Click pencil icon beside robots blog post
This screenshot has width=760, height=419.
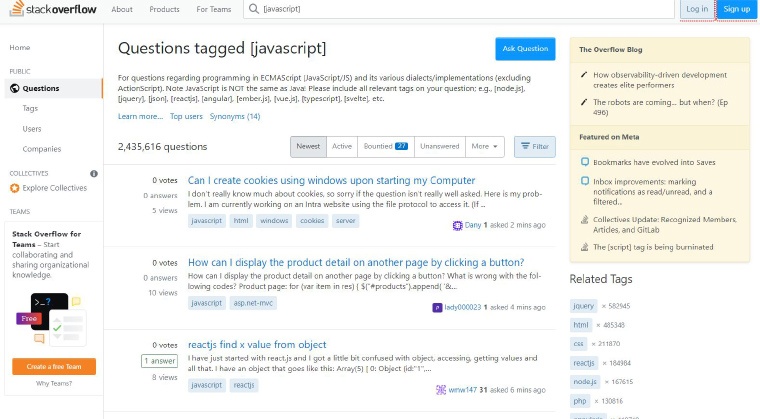584,102
